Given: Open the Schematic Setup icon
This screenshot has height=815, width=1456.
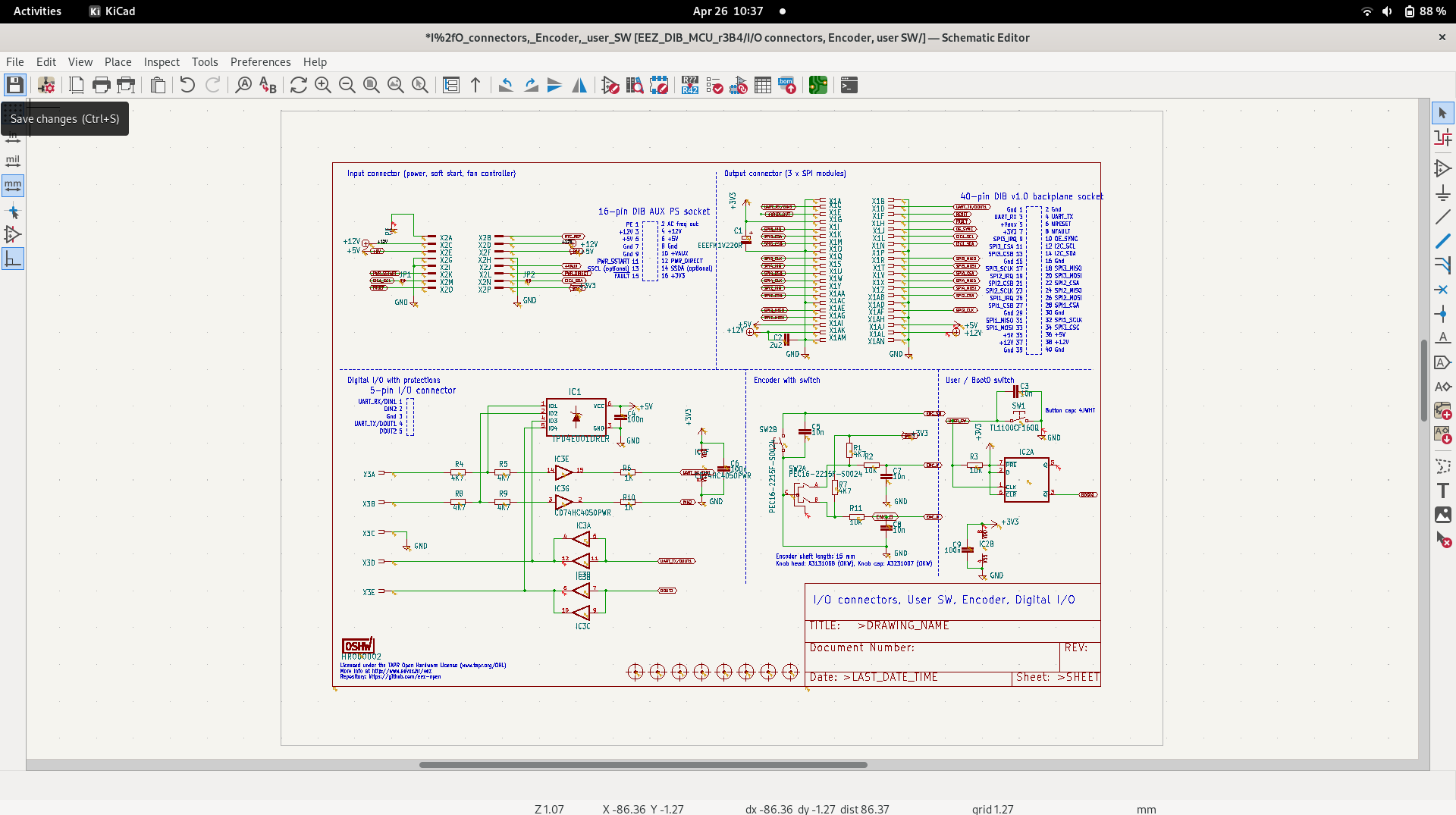Looking at the screenshot, I should tap(46, 85).
